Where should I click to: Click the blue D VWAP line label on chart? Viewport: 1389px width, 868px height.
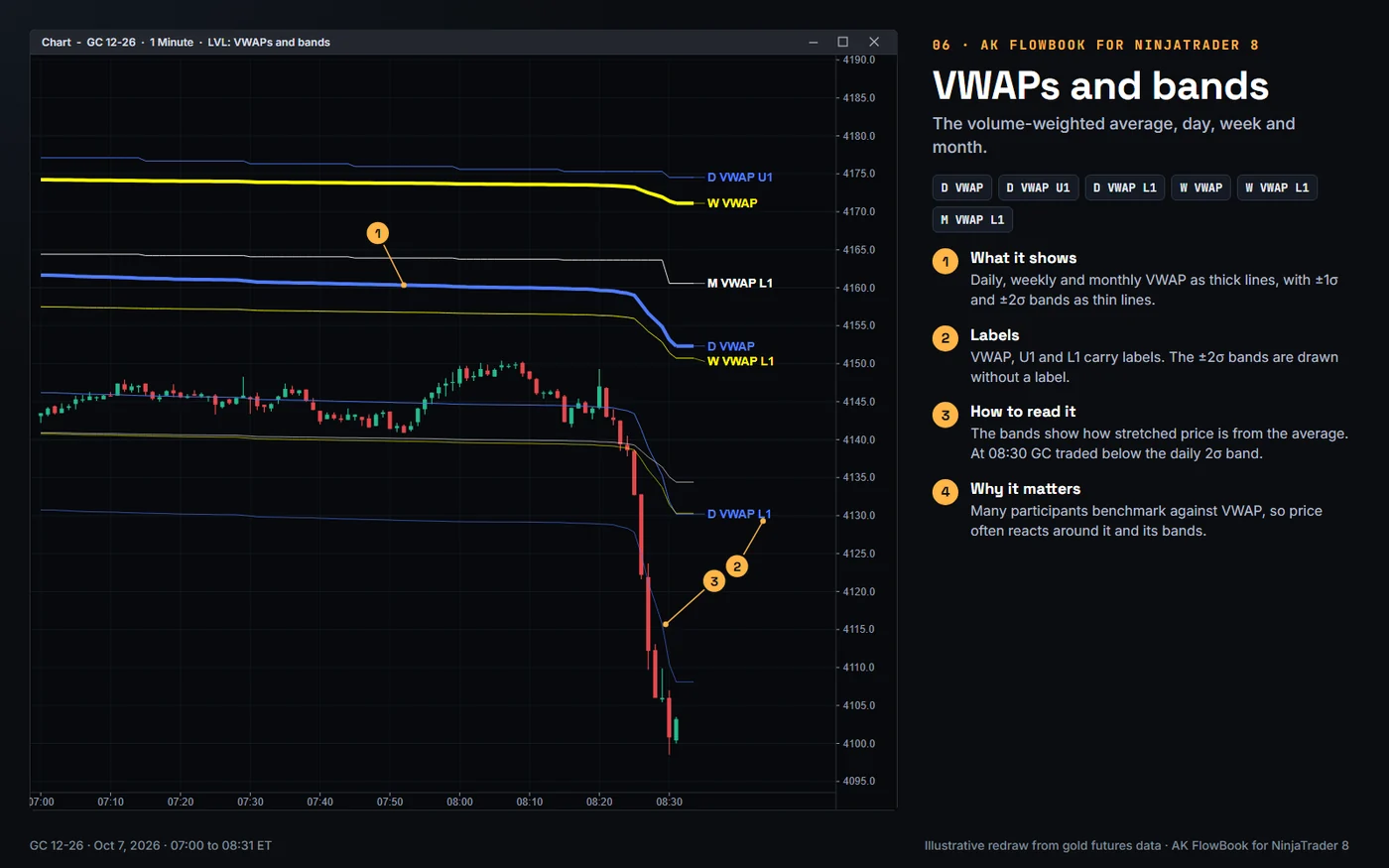coord(730,347)
